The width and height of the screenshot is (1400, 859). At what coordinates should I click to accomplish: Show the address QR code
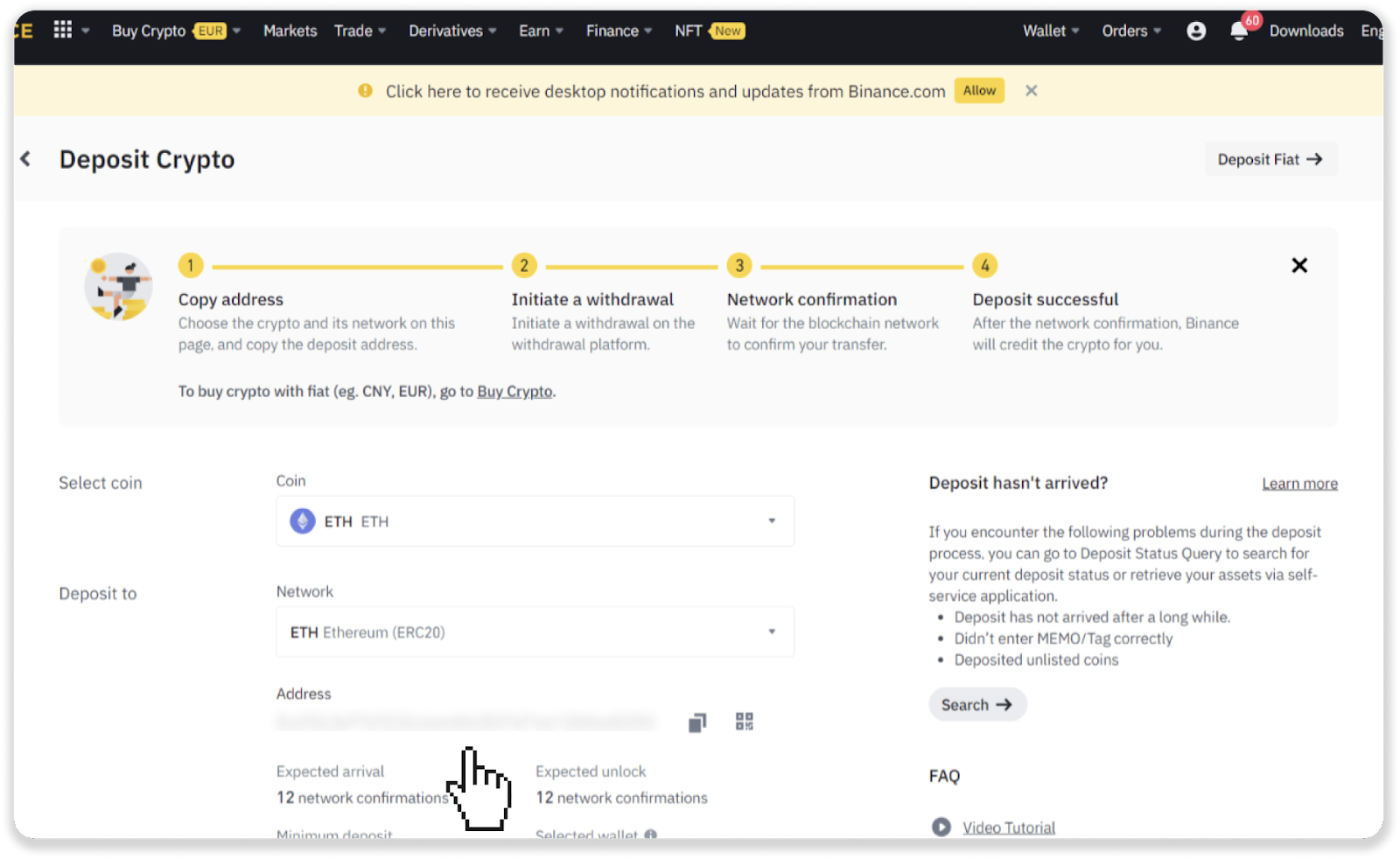pos(744,722)
